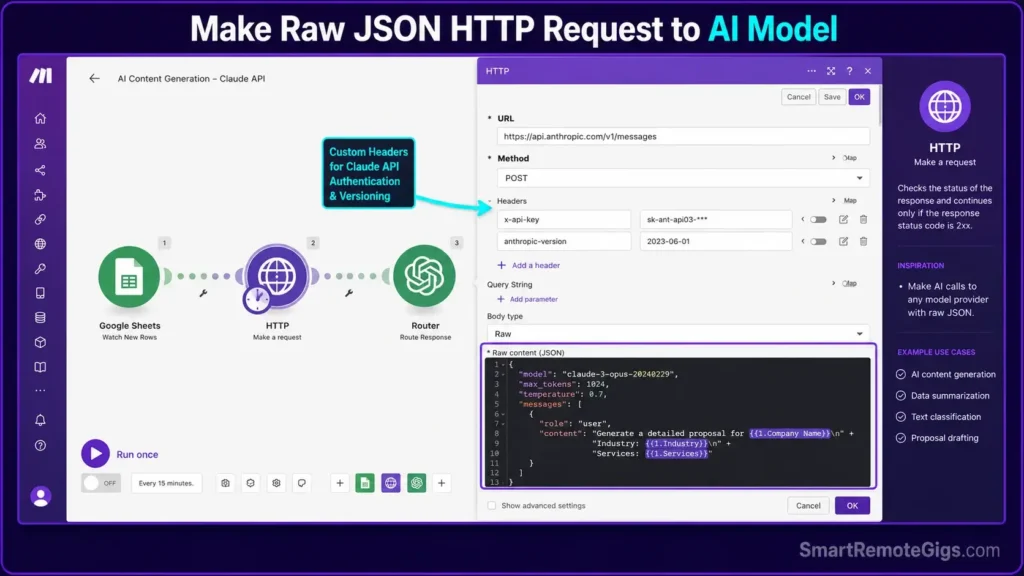Open the Keys icon in sidebar
Viewport: 1024px width, 576px height.
(x=40, y=268)
